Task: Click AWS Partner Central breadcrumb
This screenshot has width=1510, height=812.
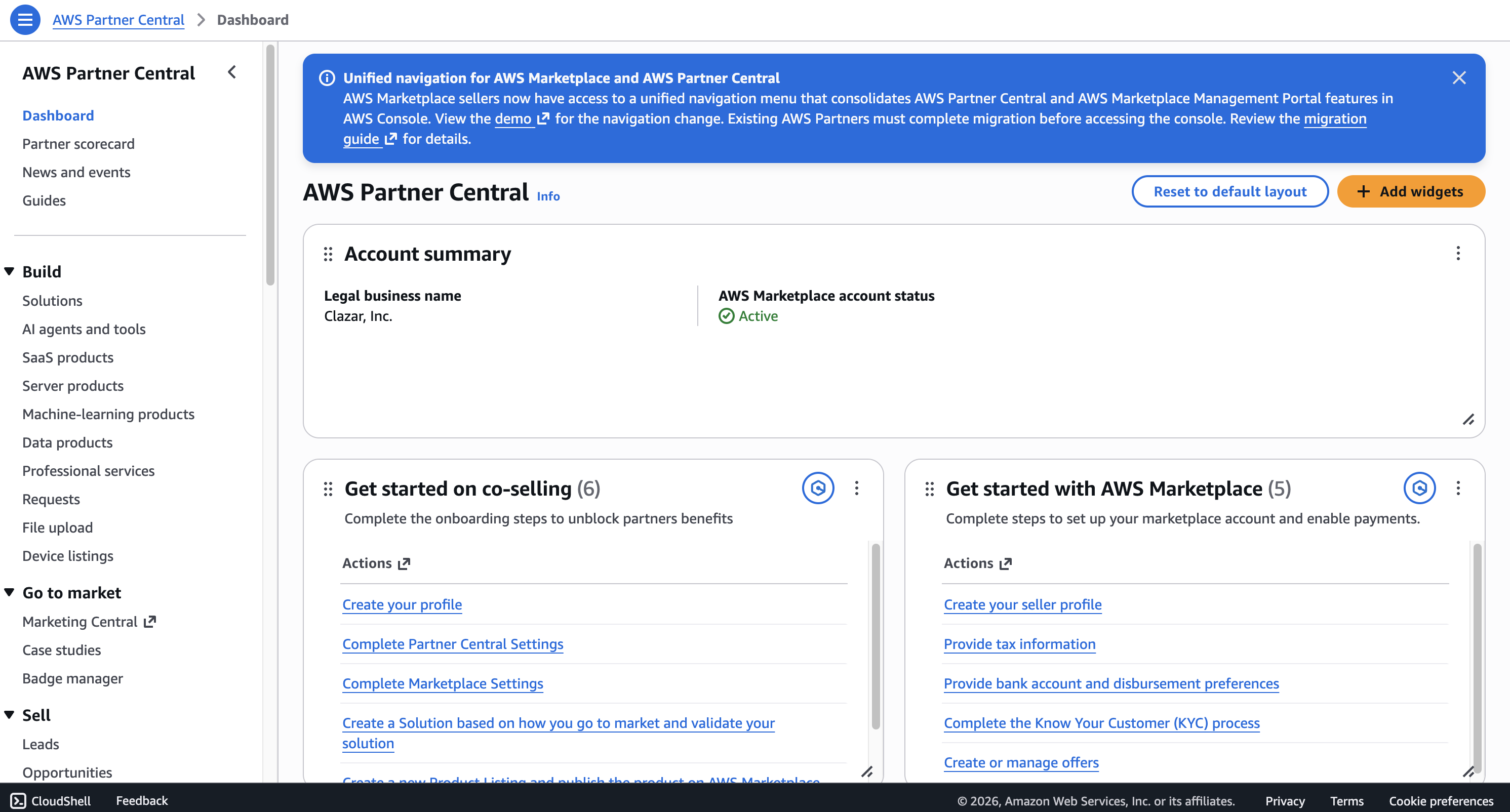Action: click(118, 20)
